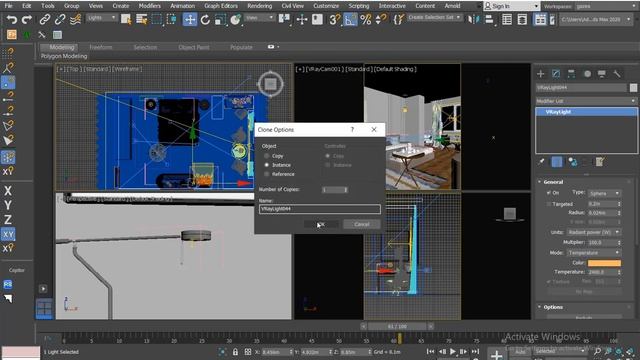Activate the Select and Link tool
The width and height of the screenshot is (640, 360).
44,19
